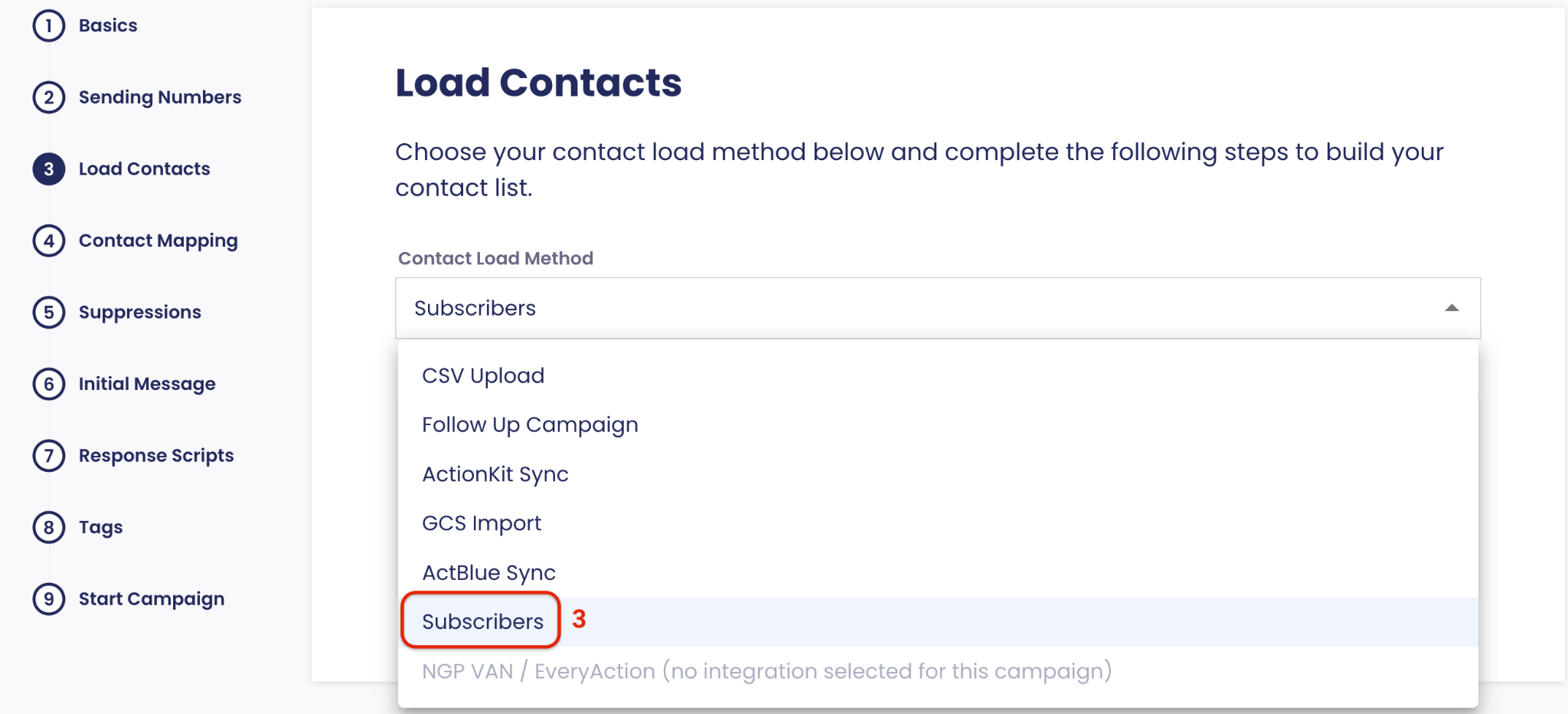The height and width of the screenshot is (714, 1568).
Task: Open the Start Campaign step label
Action: [151, 599]
